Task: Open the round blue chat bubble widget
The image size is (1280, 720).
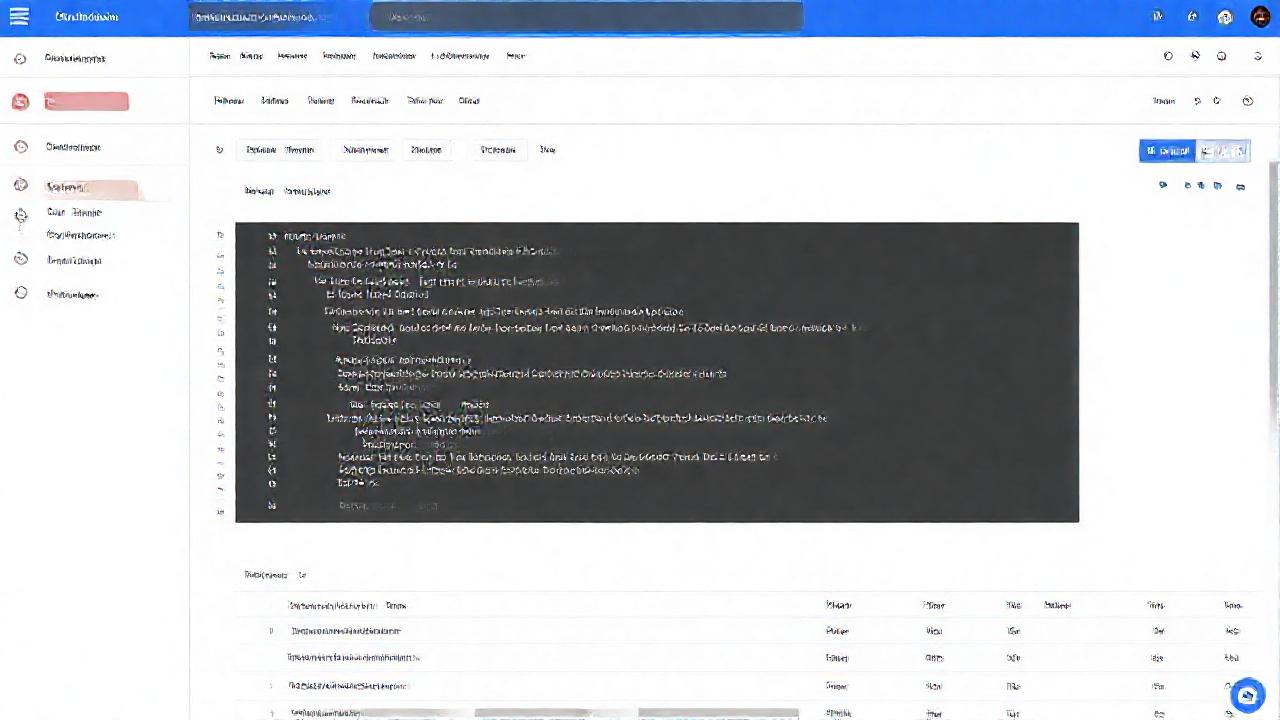Action: (1247, 695)
